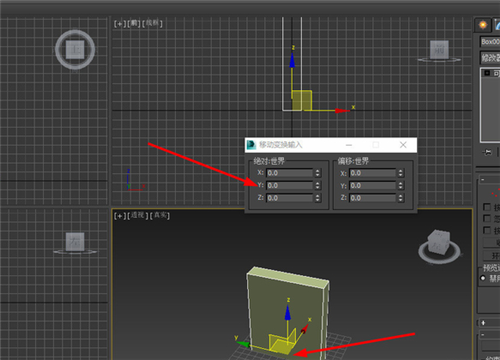Click the Box00 object name field

click(490, 42)
